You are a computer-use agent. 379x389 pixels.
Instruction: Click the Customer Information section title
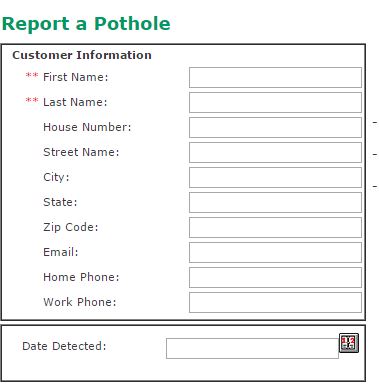[x=82, y=55]
